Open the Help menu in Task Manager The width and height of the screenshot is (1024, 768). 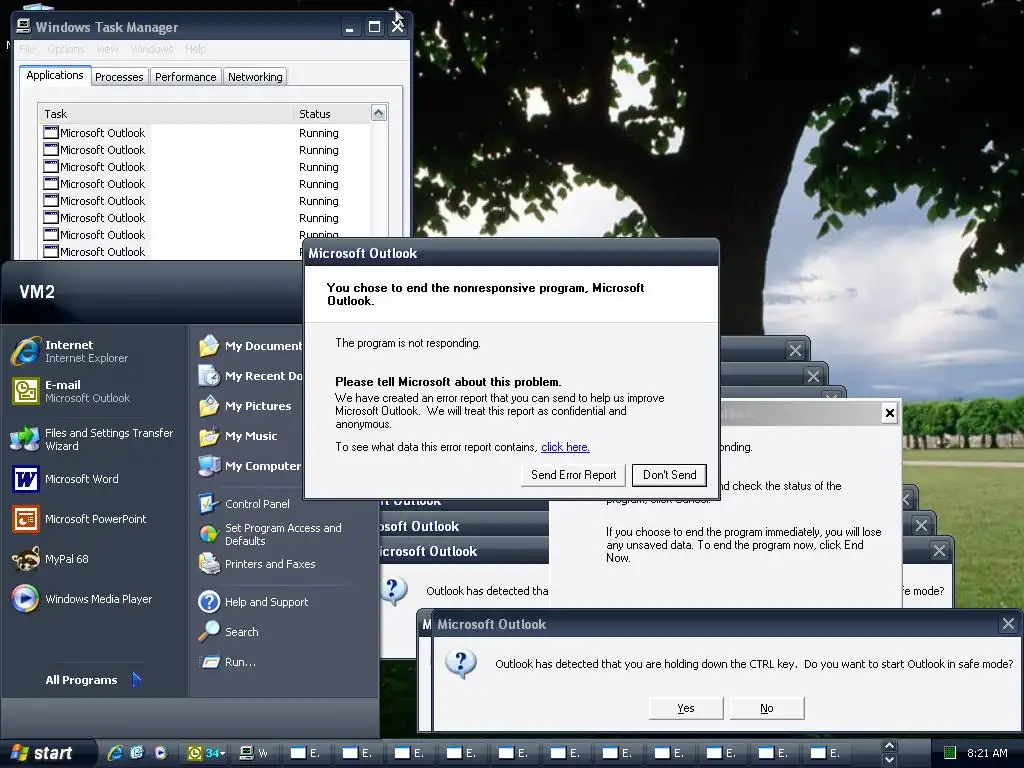pyautogui.click(x=195, y=49)
